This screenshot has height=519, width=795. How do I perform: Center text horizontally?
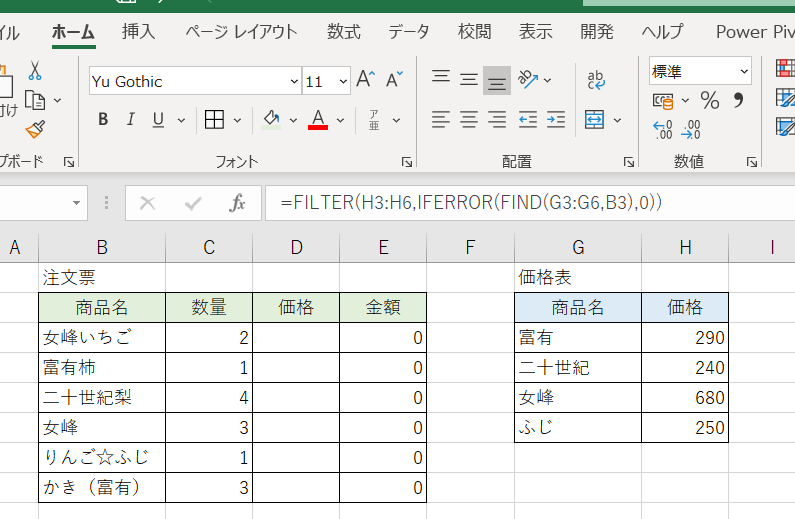click(468, 120)
